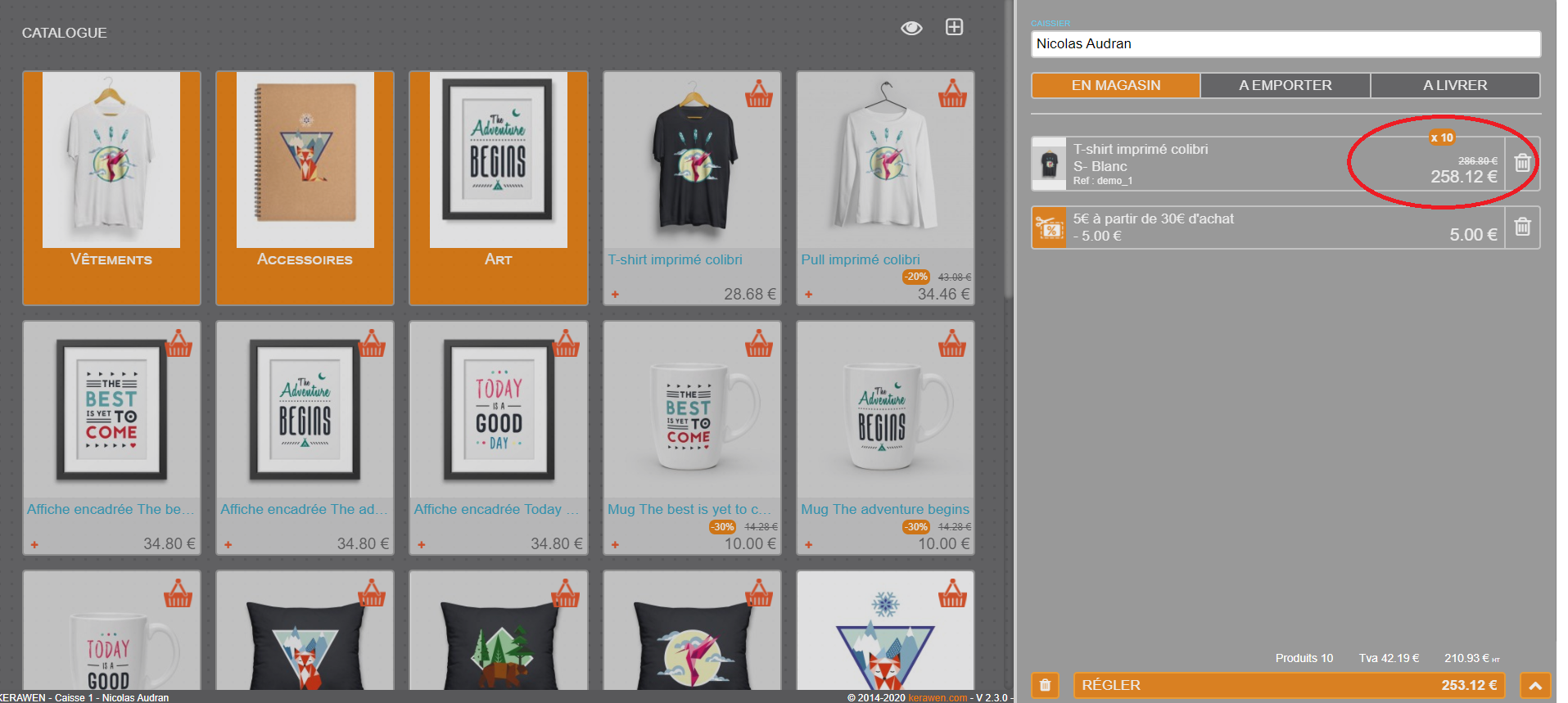Click Produits 10 in cart totals

click(1304, 658)
